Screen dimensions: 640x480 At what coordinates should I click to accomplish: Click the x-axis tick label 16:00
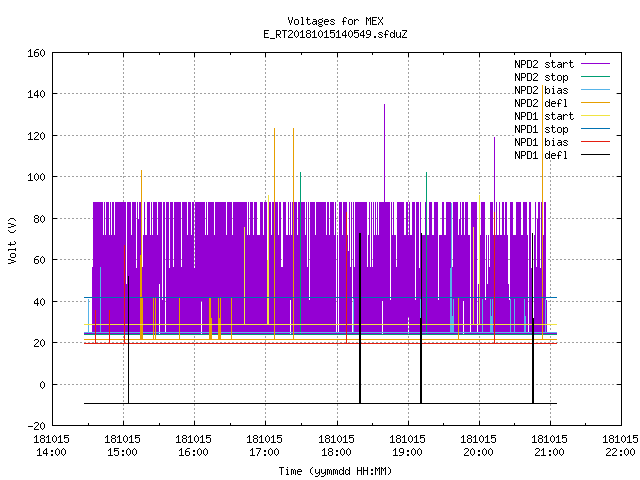(x=193, y=452)
